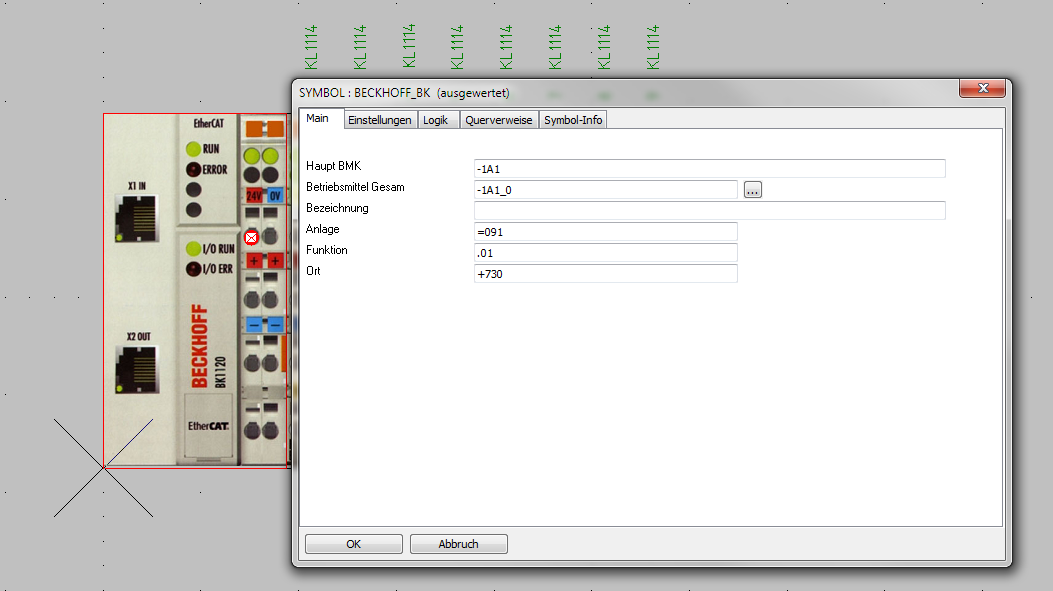
Task: Click the X2 OUT Ethernet port
Action: click(x=137, y=369)
